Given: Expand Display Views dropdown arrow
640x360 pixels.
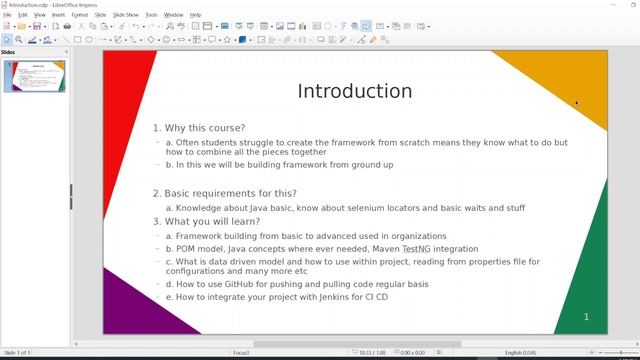Looking at the screenshot, I should [x=216, y=27].
